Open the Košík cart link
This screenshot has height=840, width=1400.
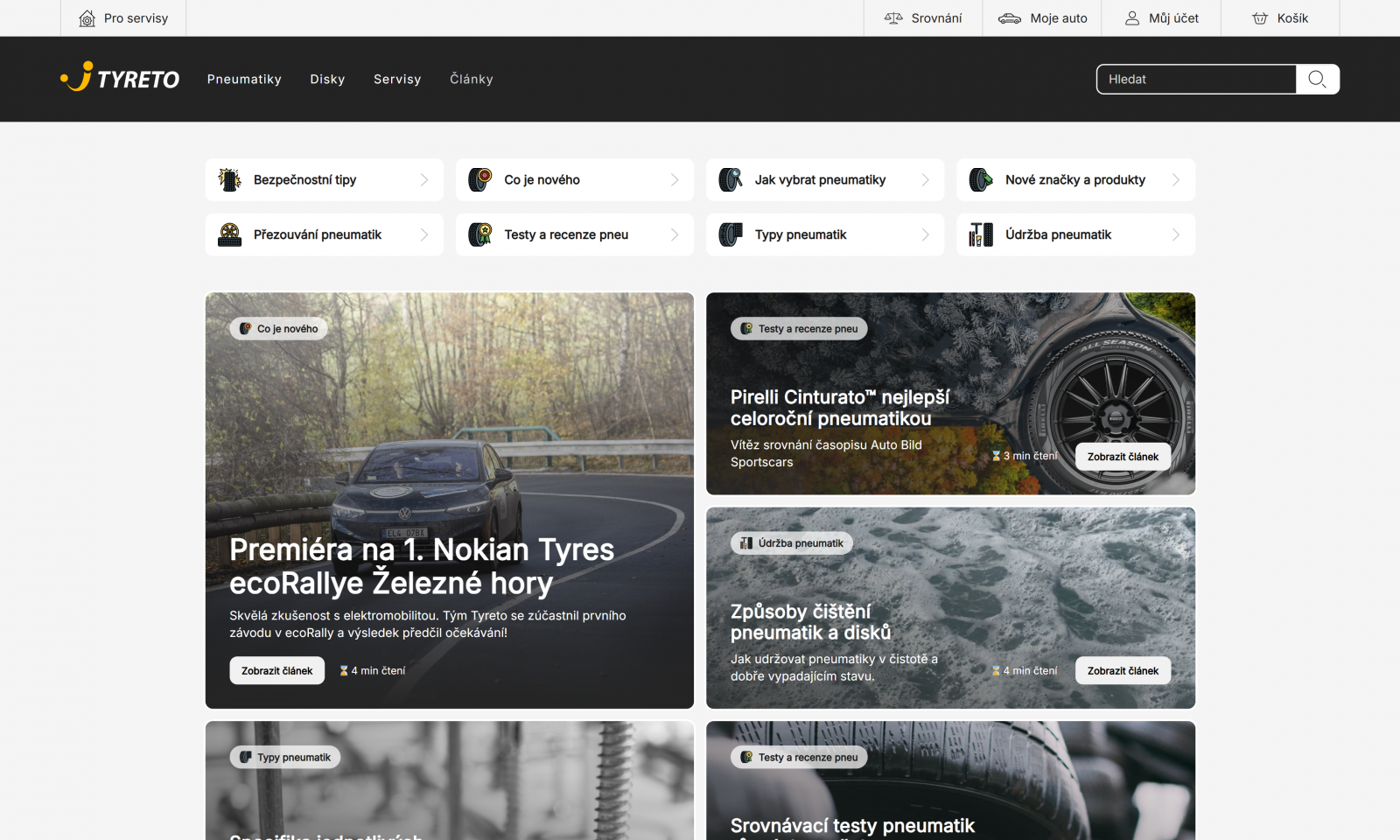pyautogui.click(x=1280, y=18)
